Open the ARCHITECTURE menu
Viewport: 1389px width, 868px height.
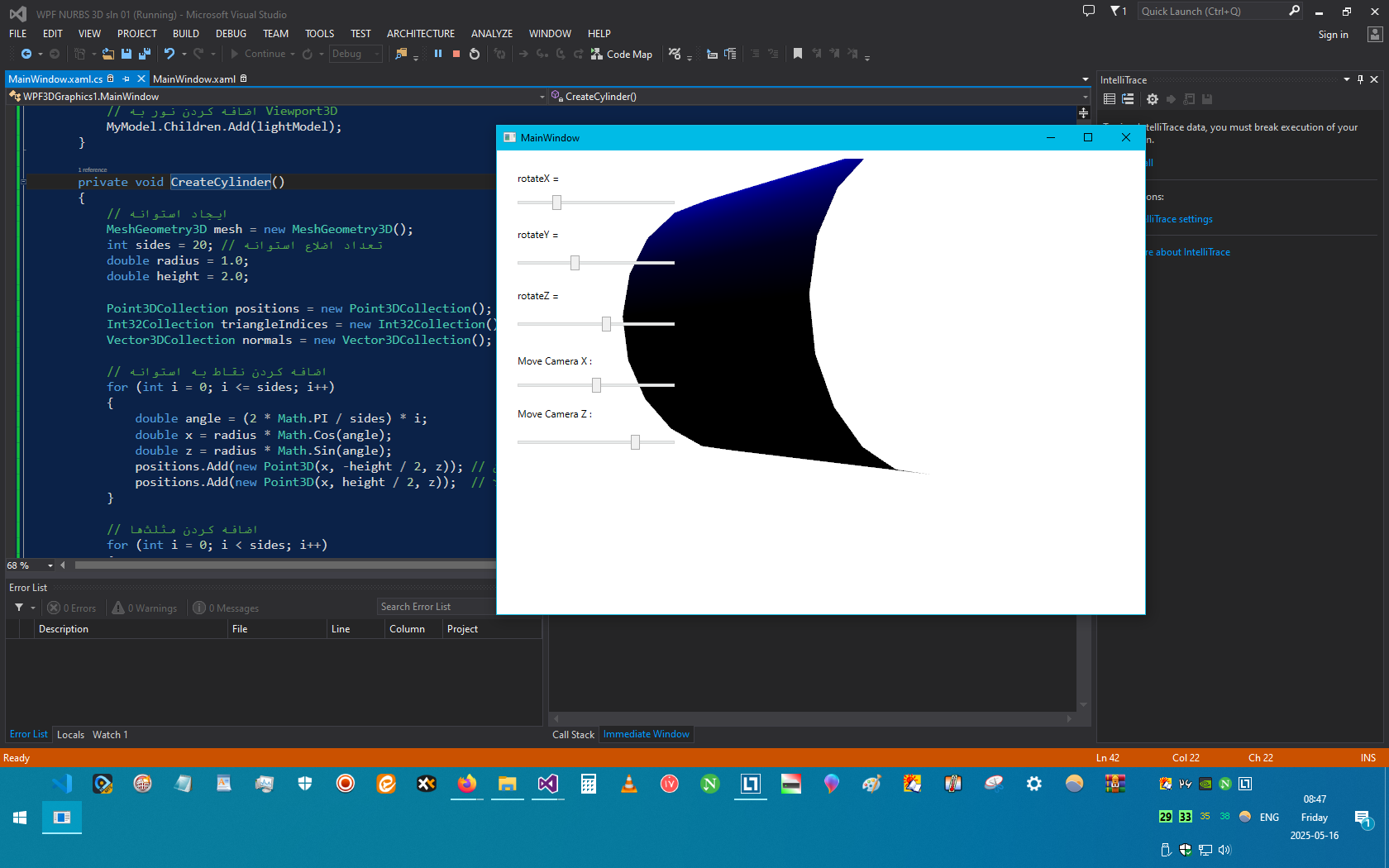[x=421, y=34]
